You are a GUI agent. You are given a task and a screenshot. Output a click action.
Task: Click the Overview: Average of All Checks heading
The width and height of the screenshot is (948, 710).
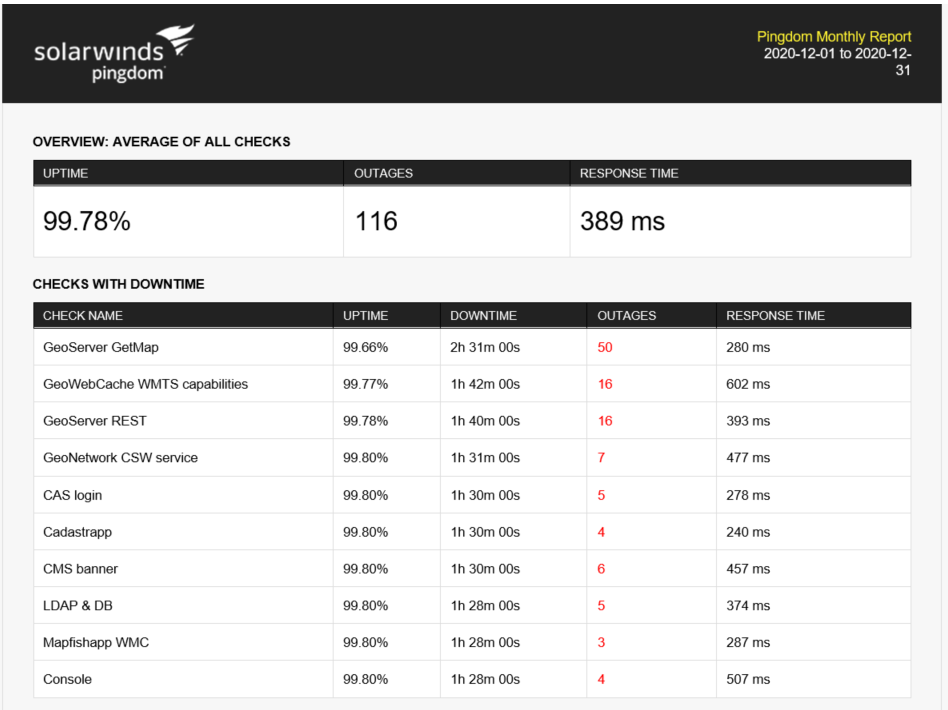point(161,142)
